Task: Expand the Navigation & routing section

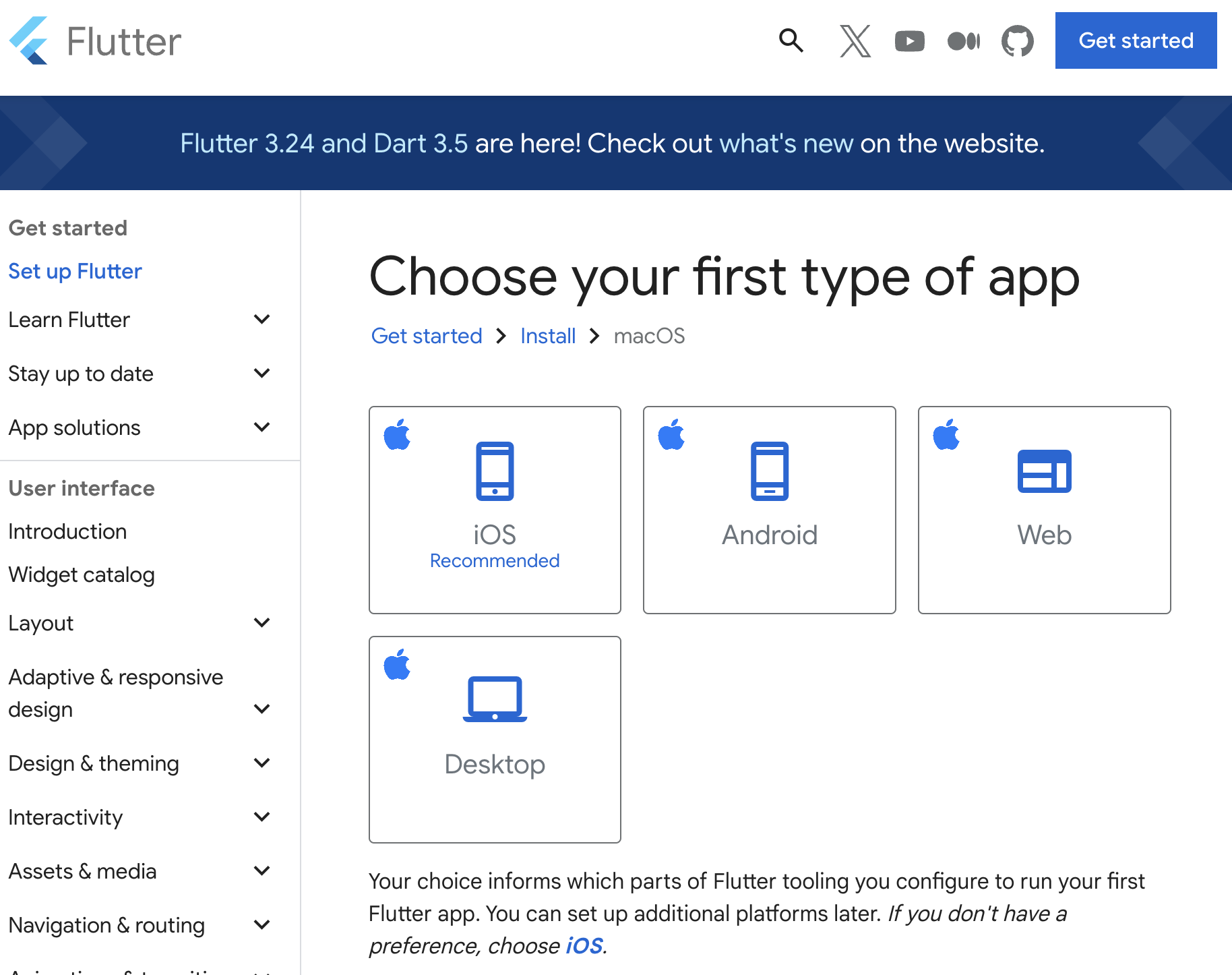Action: (262, 924)
